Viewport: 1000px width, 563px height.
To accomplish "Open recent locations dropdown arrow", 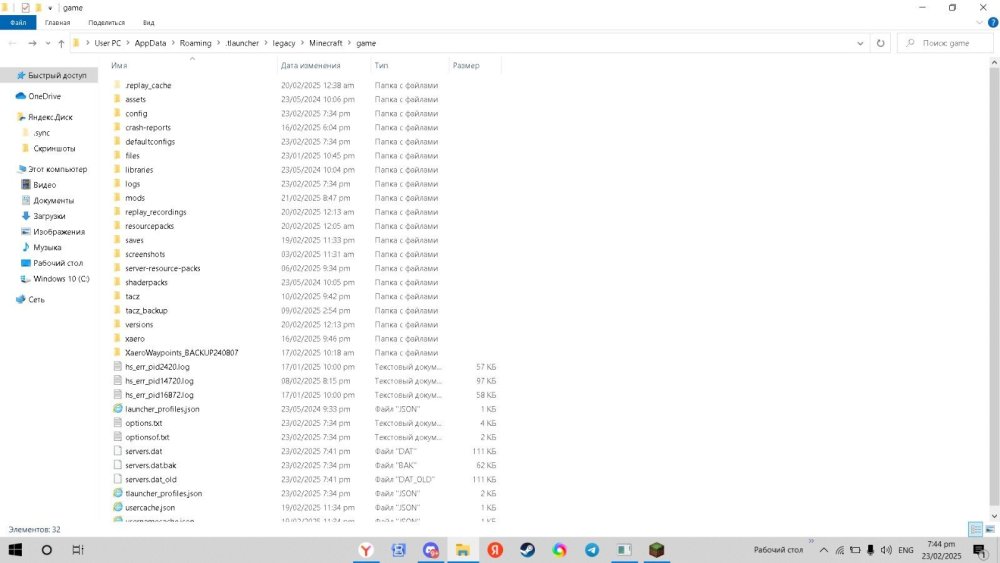I will pos(48,43).
